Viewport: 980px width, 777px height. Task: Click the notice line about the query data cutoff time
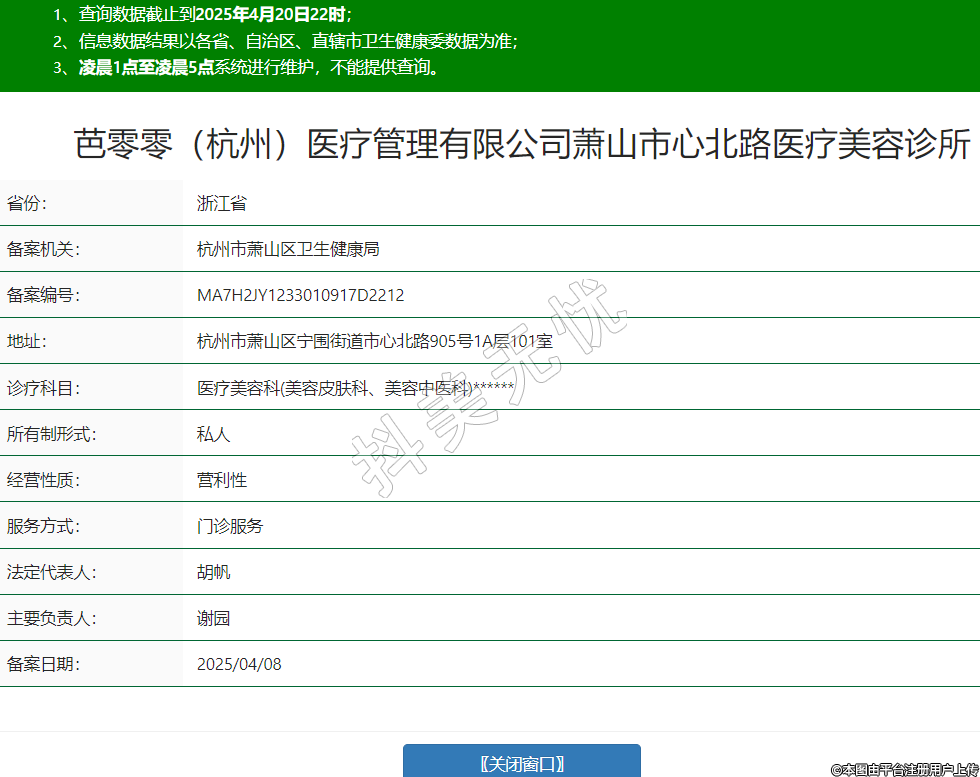point(202,14)
